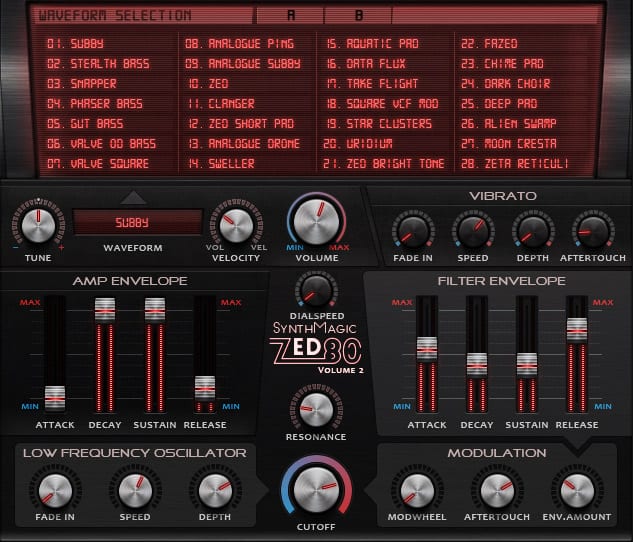The width and height of the screenshot is (633, 542).
Task: Click the Resonance knob
Action: pyautogui.click(x=316, y=410)
